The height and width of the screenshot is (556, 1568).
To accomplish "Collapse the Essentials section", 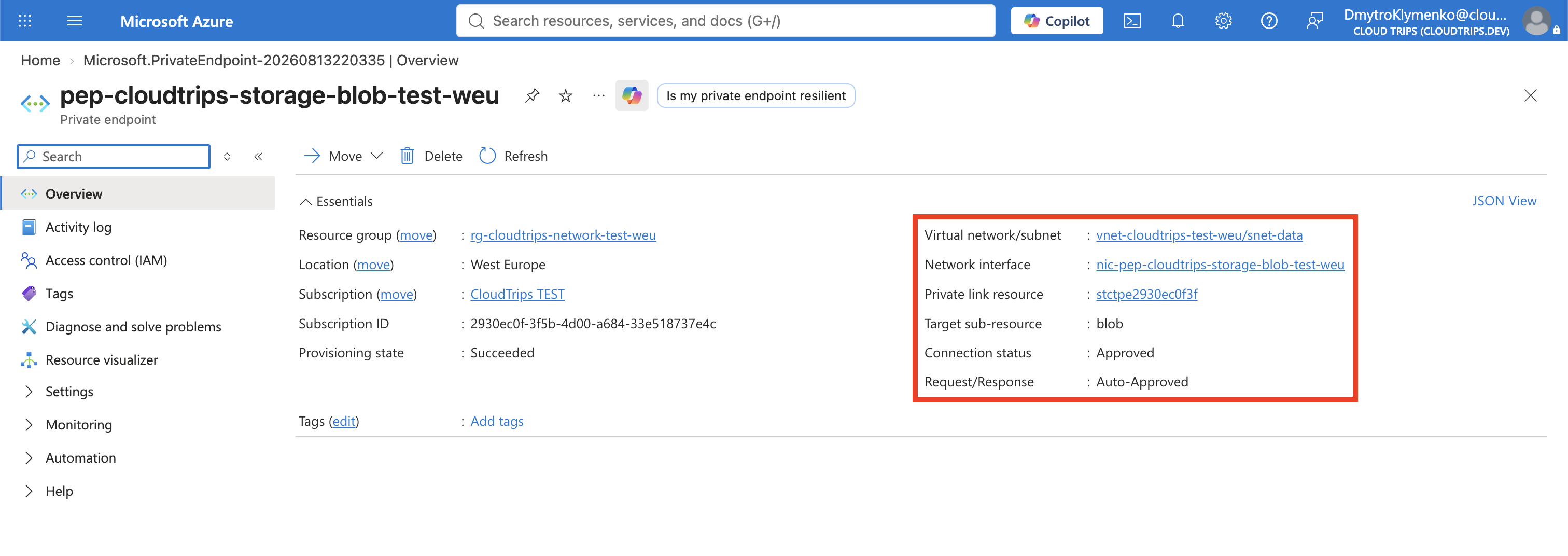I will 336,202.
